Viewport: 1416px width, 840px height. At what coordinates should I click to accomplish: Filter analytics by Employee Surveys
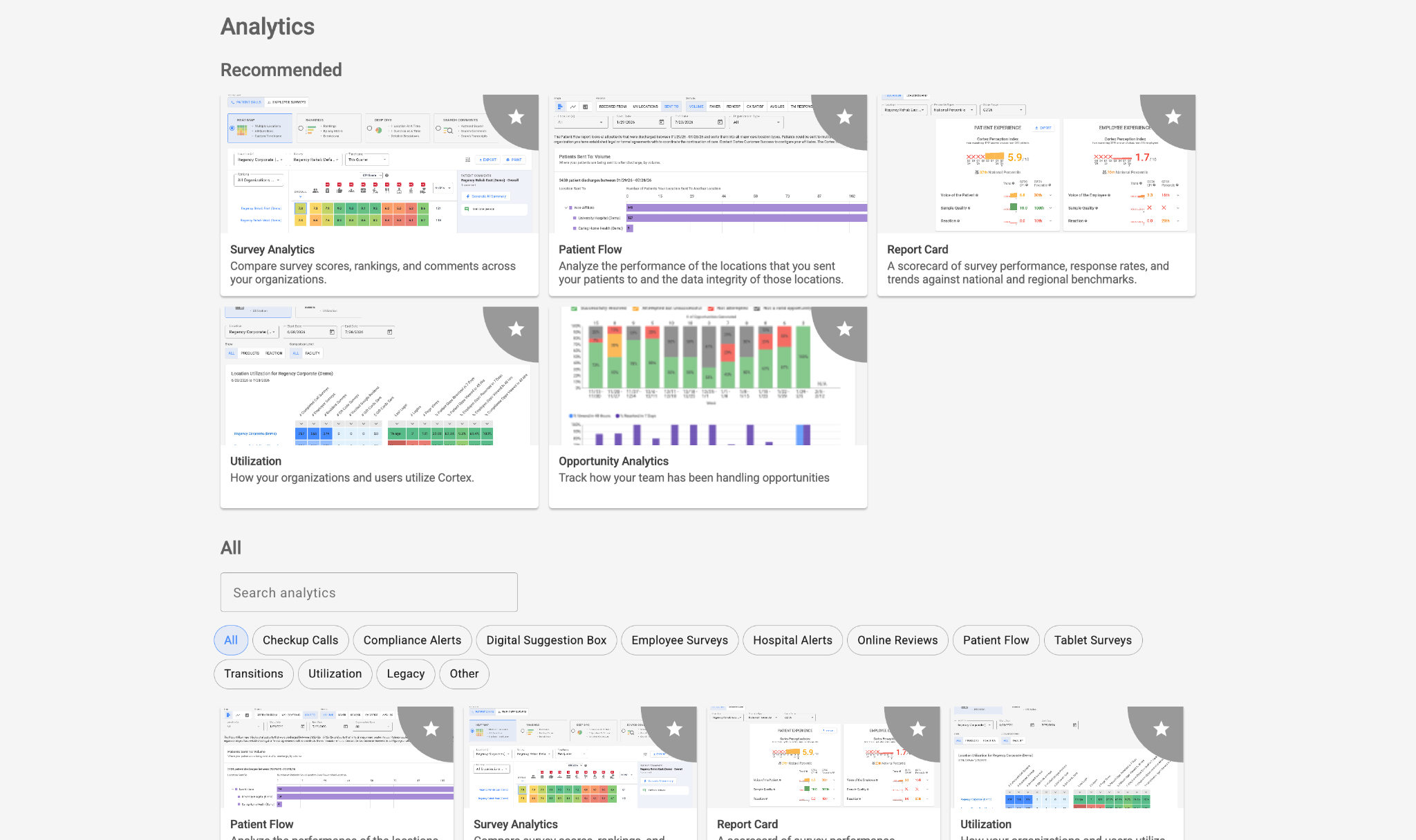[x=680, y=640]
